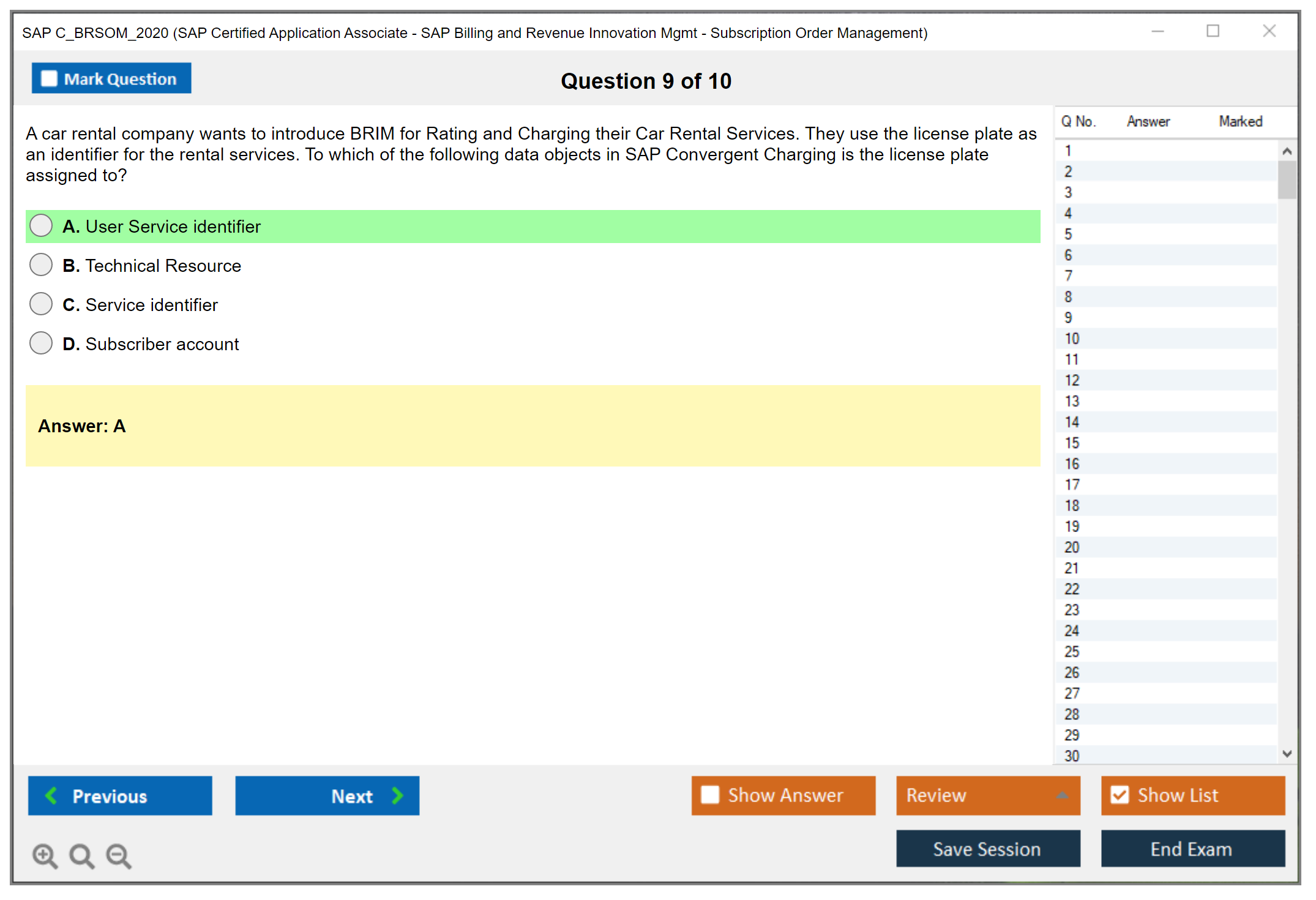
Task: Click the reset zoom magnifier icon
Action: (81, 855)
